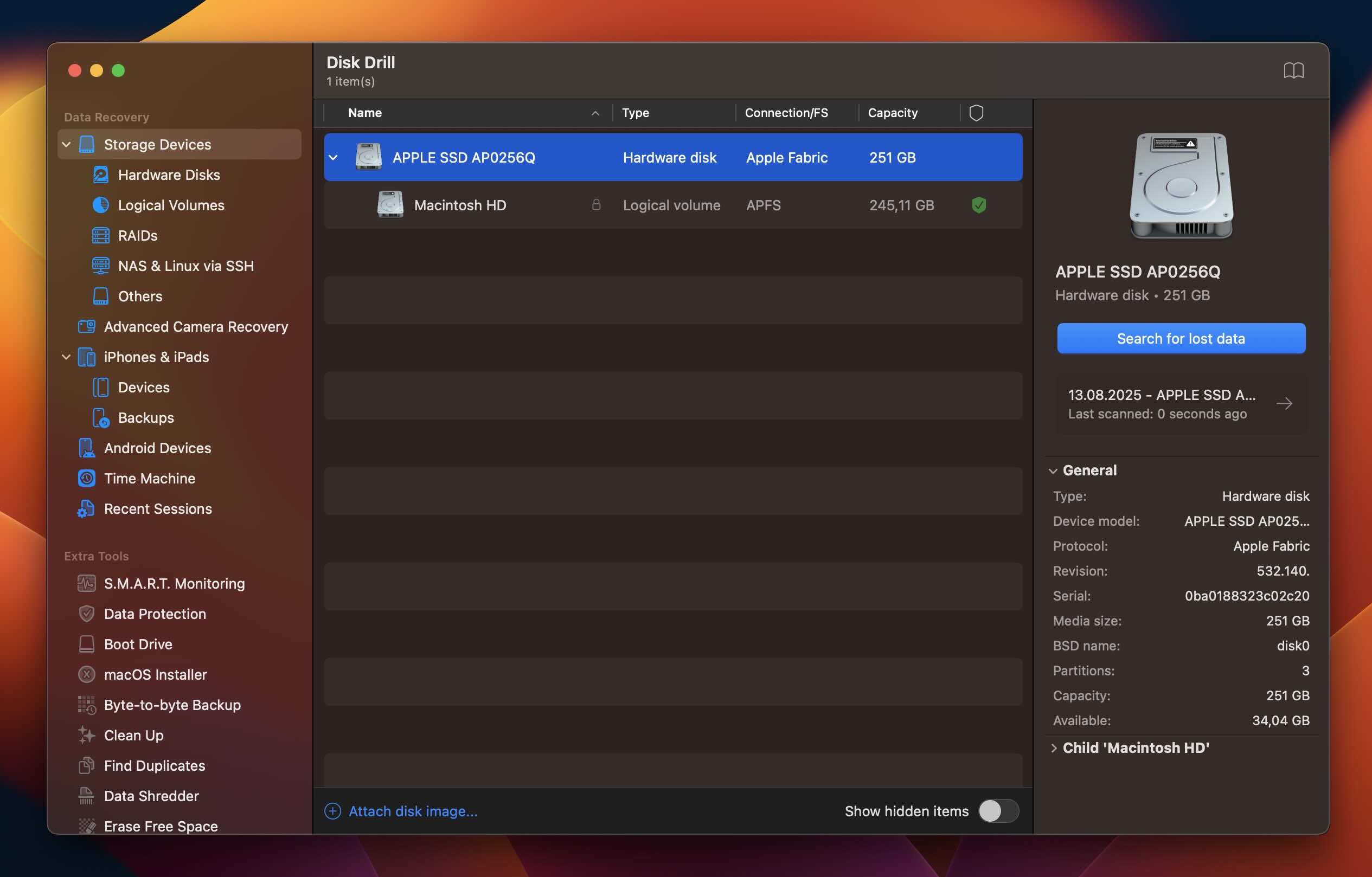This screenshot has width=1372, height=877.
Task: Click the Revision value 532.140.
Action: pos(1283,571)
